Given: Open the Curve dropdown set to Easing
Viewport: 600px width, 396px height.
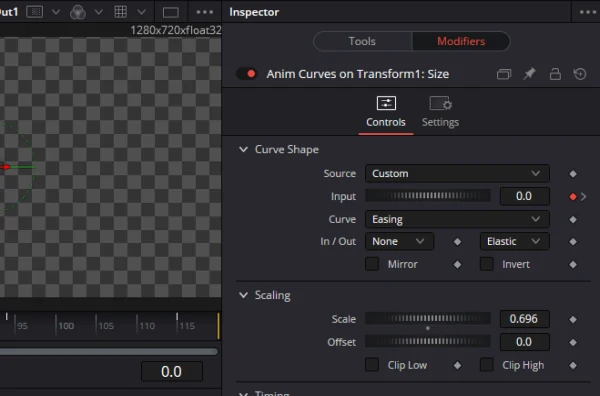Looking at the screenshot, I should point(457,219).
